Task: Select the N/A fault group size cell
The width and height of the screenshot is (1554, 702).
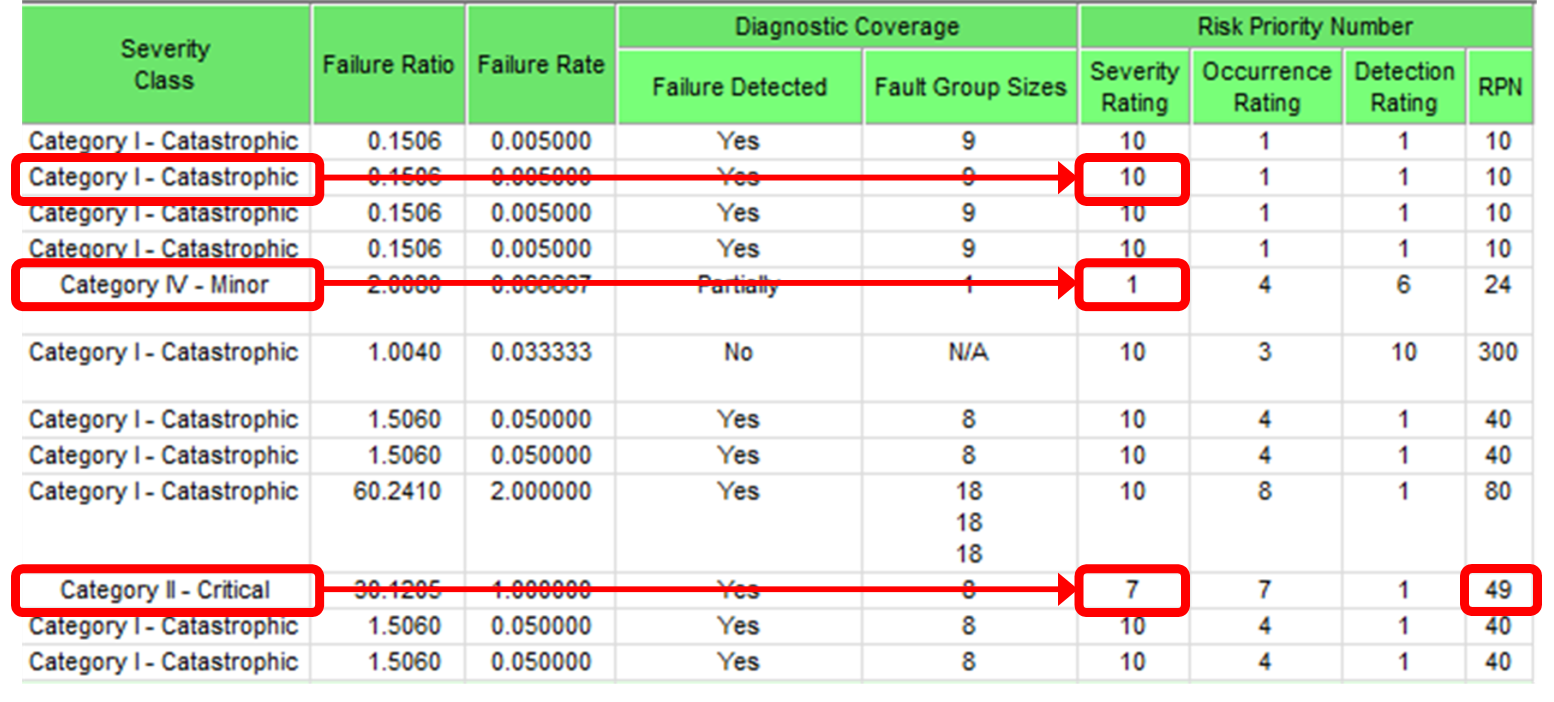Action: point(968,353)
